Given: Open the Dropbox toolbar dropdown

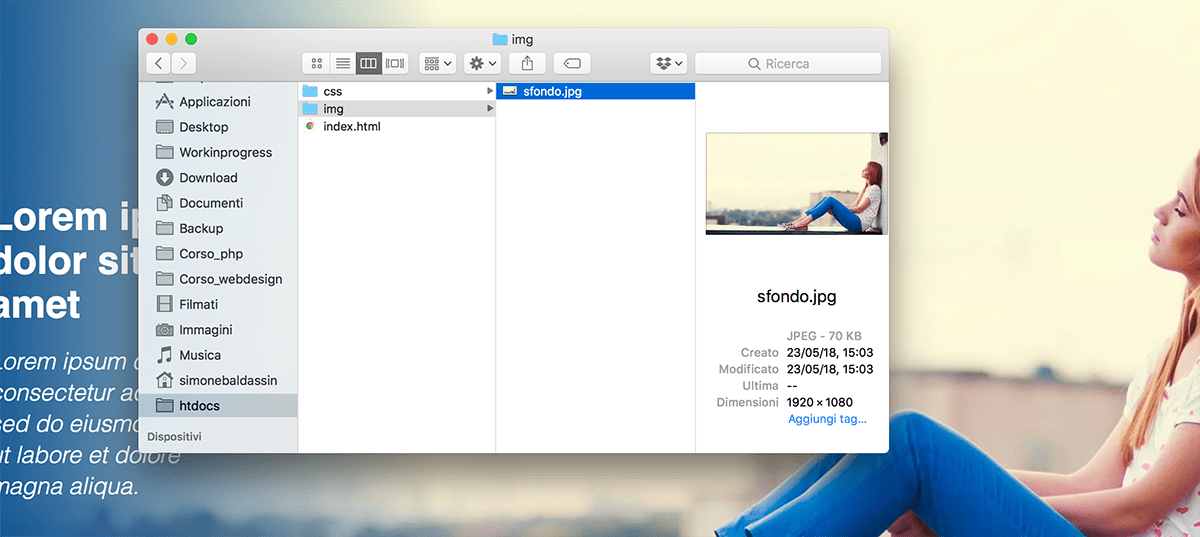Looking at the screenshot, I should (668, 63).
